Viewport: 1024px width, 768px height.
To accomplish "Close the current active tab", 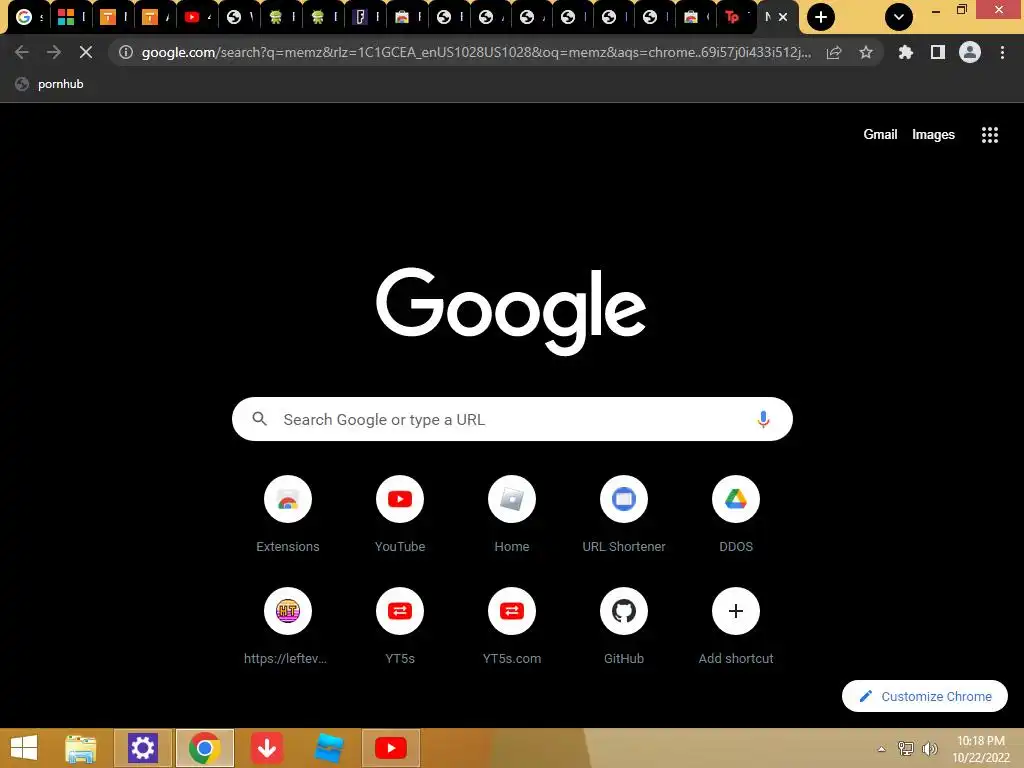I will 782,18.
